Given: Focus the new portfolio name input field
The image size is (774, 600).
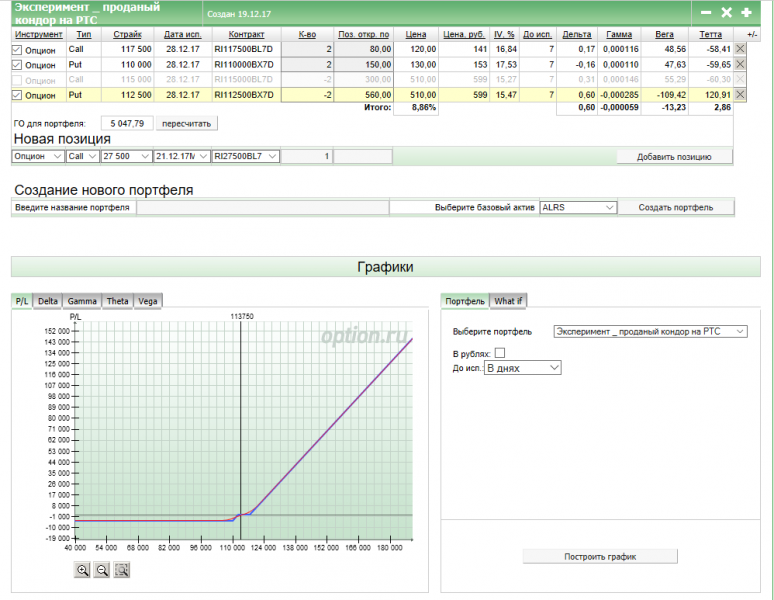Looking at the screenshot, I should 262,207.
